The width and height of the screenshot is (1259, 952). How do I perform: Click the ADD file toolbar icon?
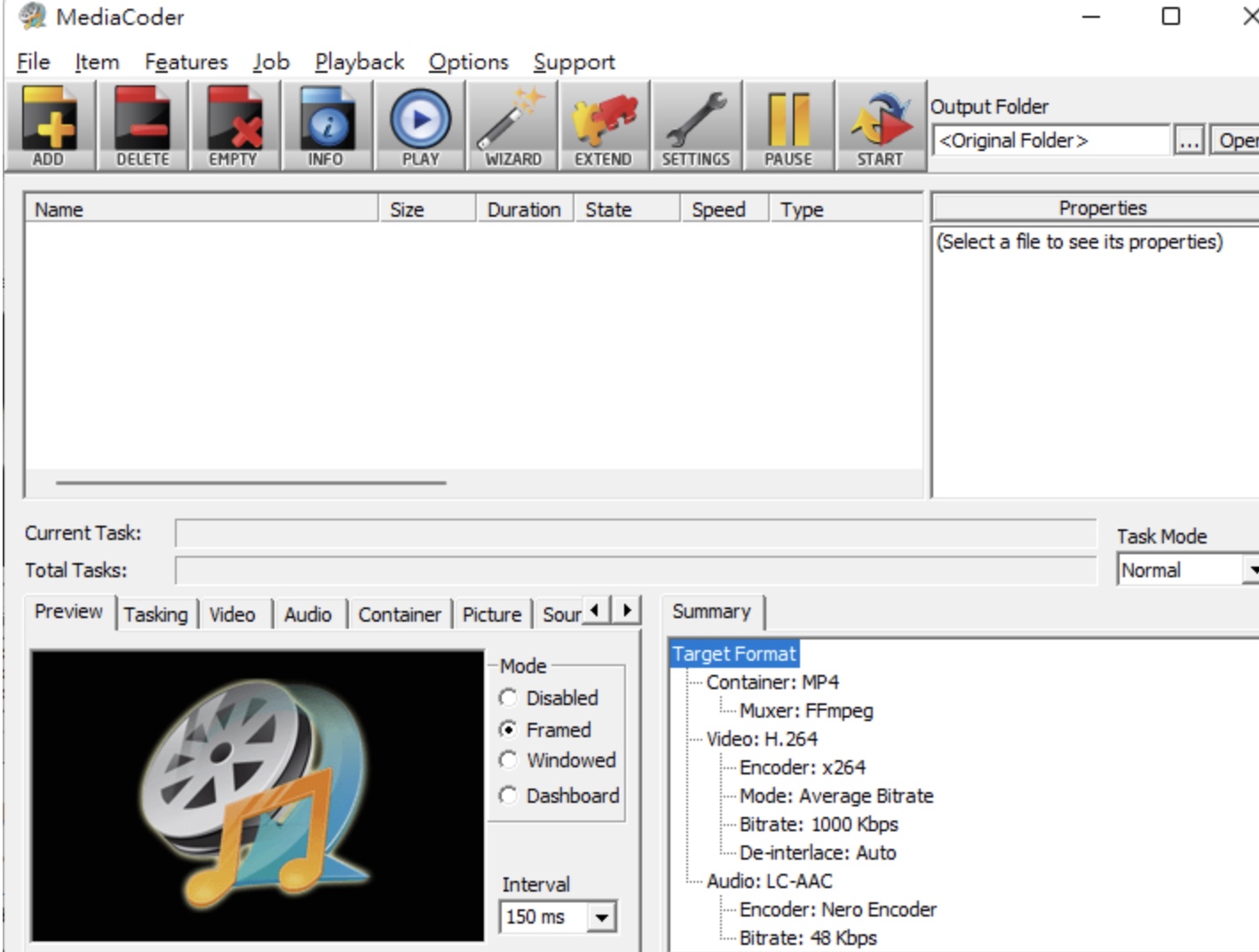[50, 125]
